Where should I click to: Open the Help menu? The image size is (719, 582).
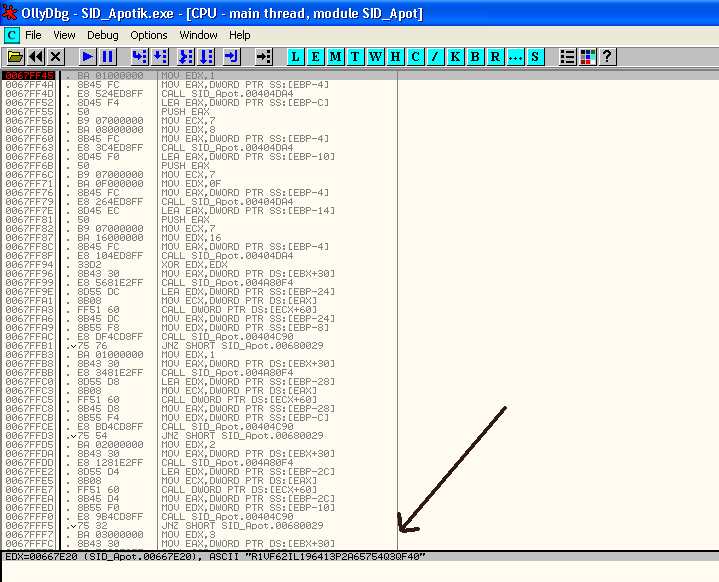[x=240, y=35]
